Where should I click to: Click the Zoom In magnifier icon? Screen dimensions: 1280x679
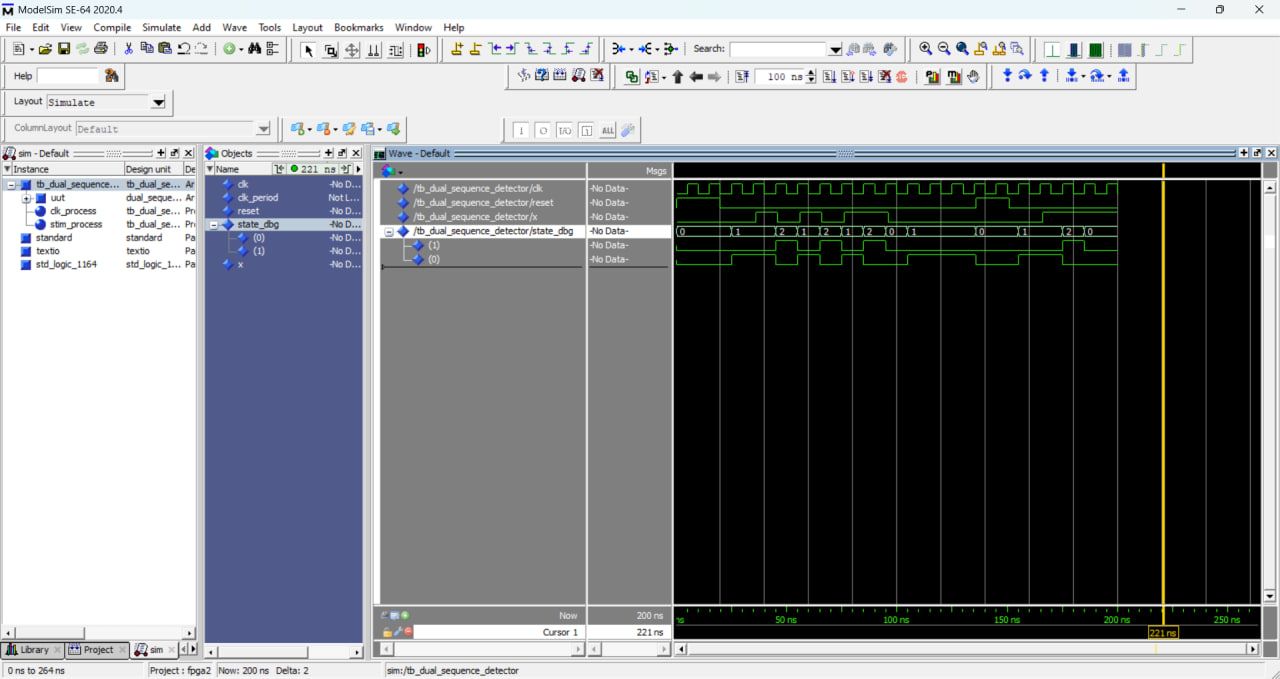pos(926,49)
